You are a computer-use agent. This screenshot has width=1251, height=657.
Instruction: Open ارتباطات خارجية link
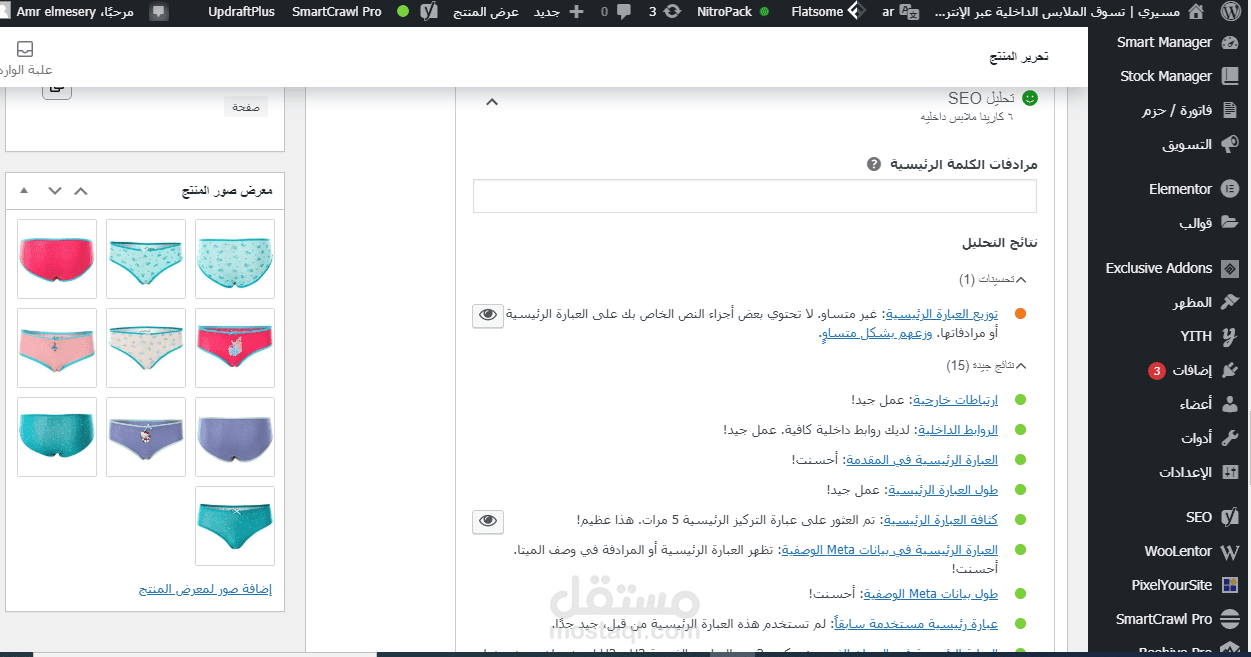coord(955,400)
